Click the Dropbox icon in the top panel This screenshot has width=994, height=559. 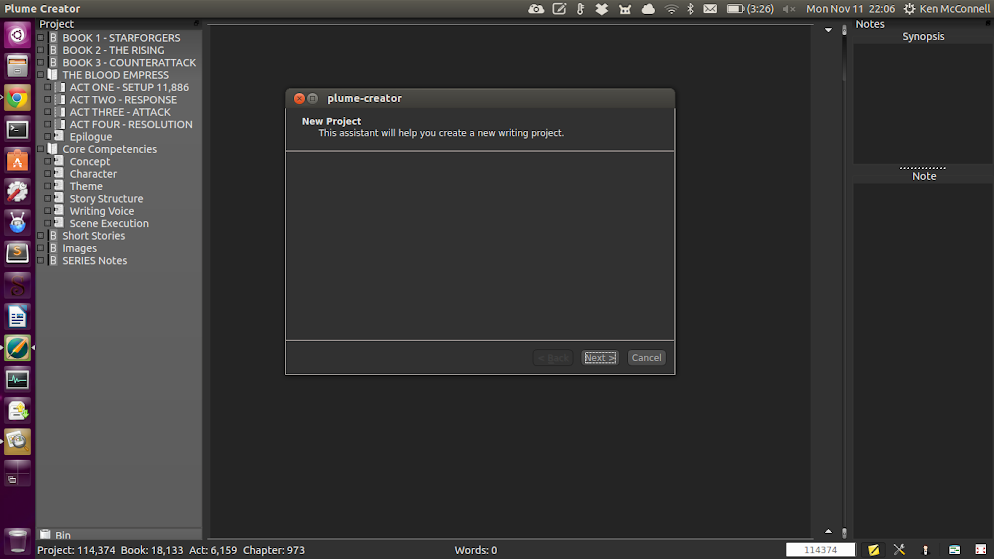tap(602, 9)
